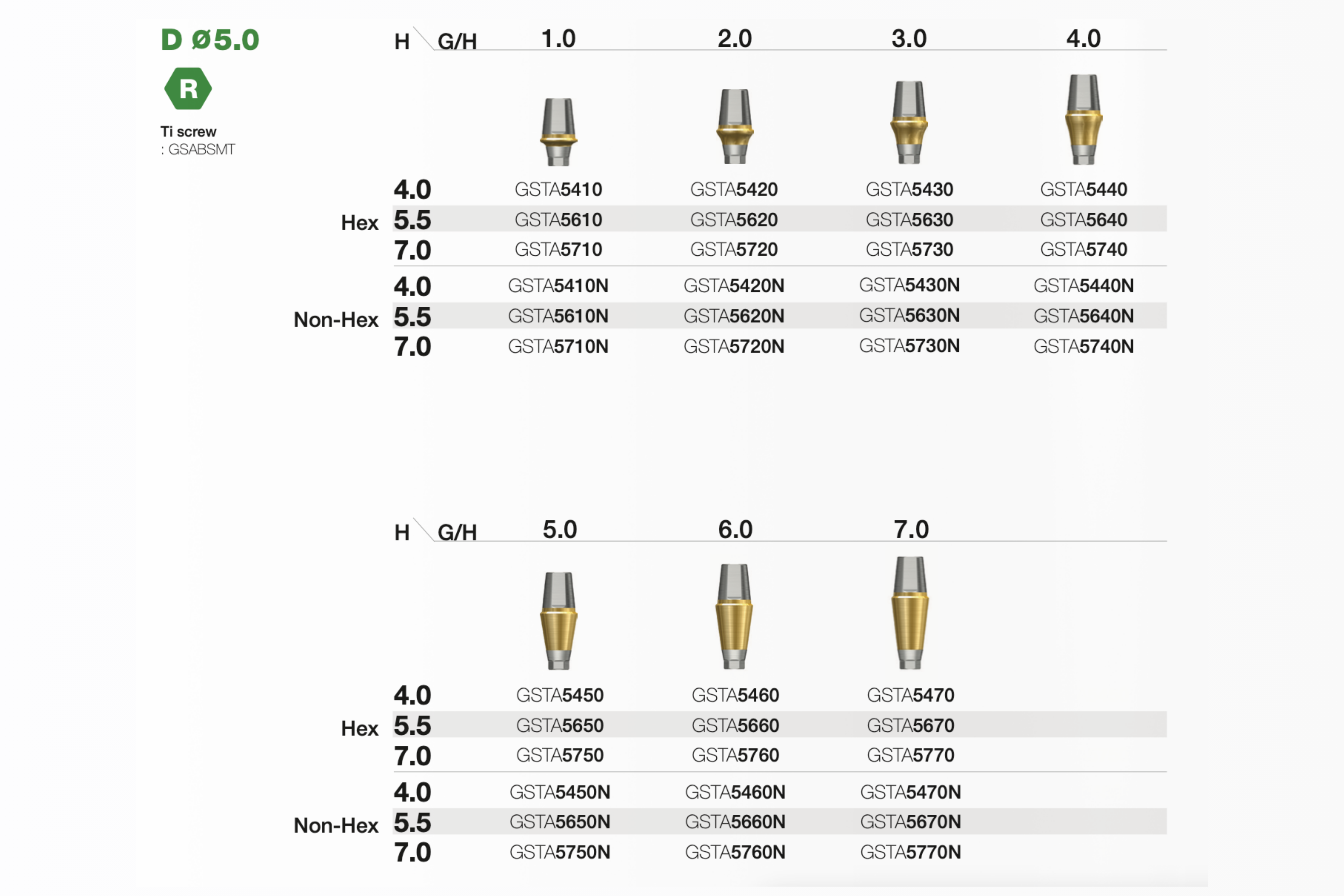Click the 1.0 G/H abutment image
1344x896 pixels.
pos(558,132)
